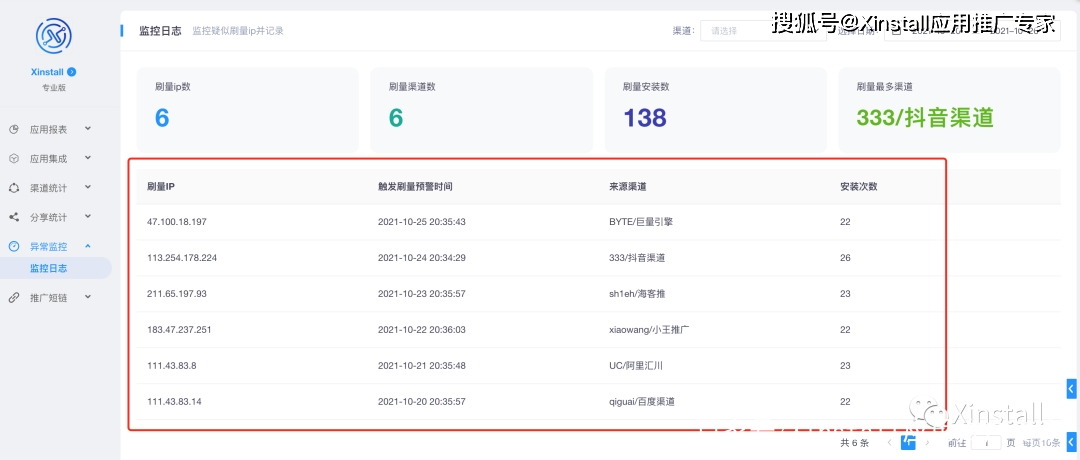Click IP address 183.47.237.251
Image resolution: width=1080 pixels, height=460 pixels.
pyautogui.click(x=179, y=330)
